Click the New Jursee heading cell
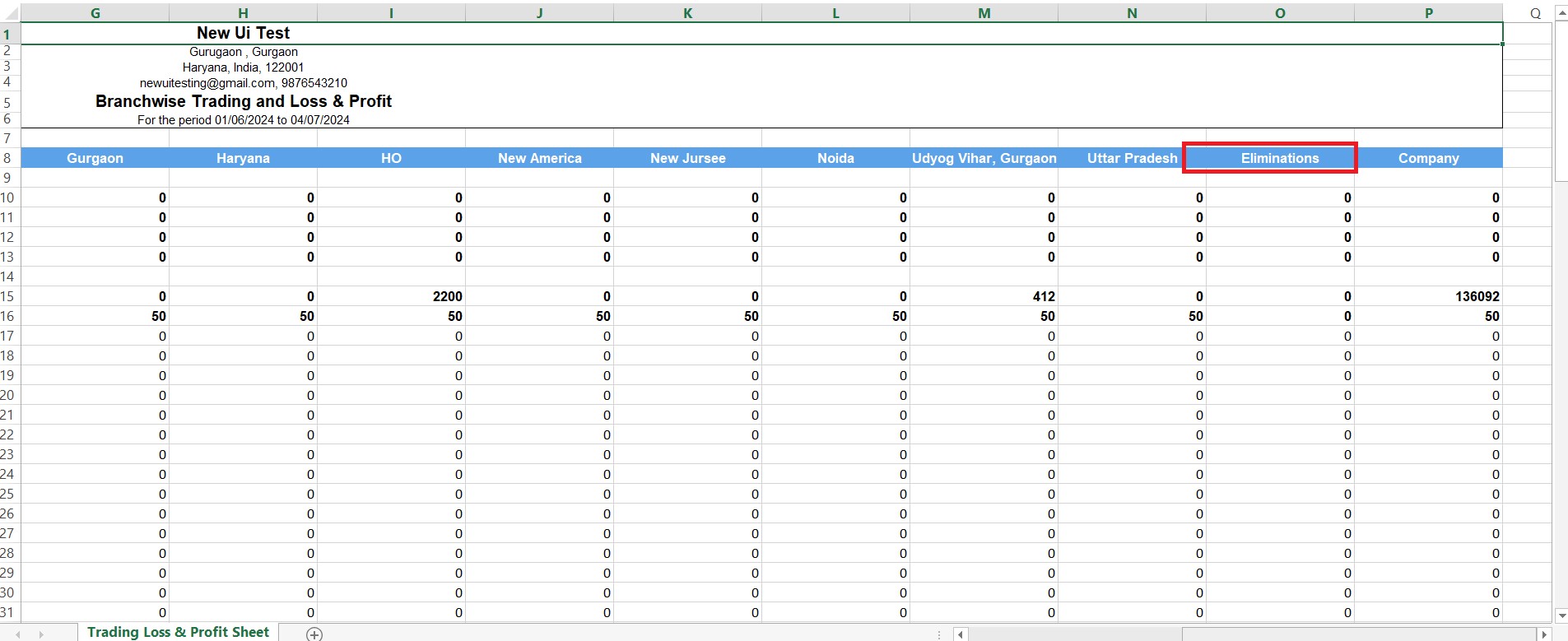1568x641 pixels. [x=687, y=158]
